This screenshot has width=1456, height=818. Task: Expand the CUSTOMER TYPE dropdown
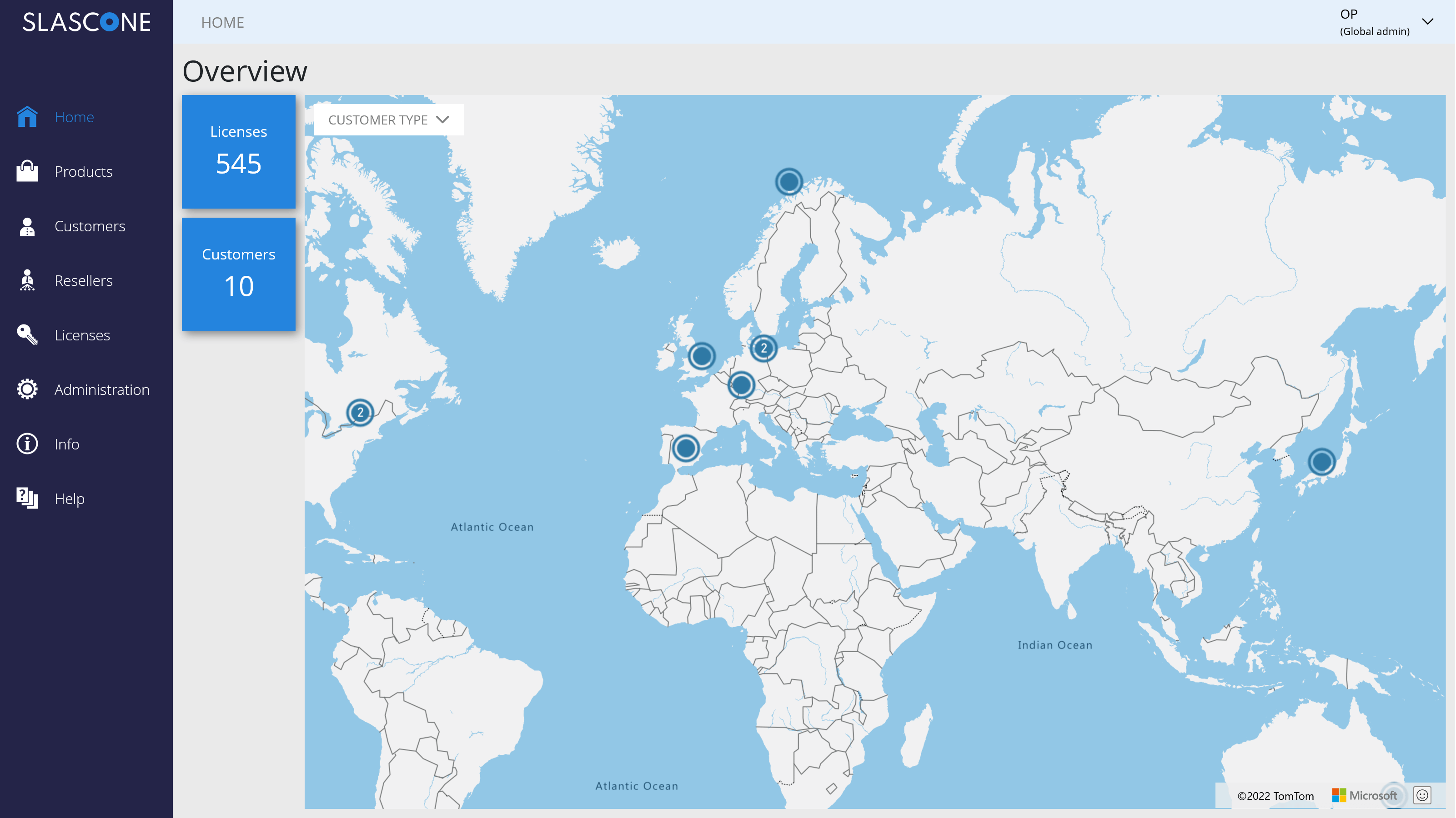coord(388,120)
